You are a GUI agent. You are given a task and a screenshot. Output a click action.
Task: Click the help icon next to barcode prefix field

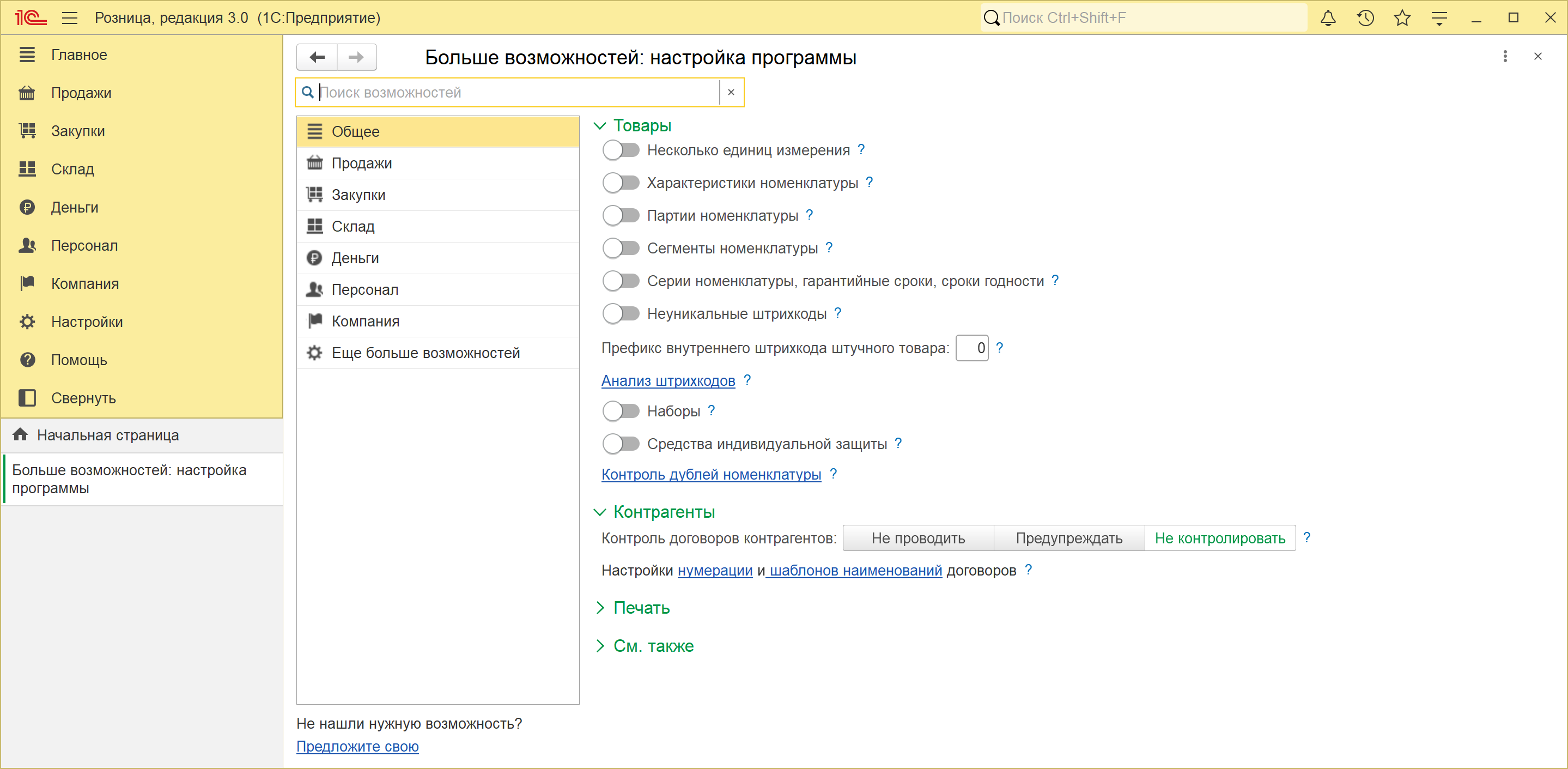[x=1000, y=348]
